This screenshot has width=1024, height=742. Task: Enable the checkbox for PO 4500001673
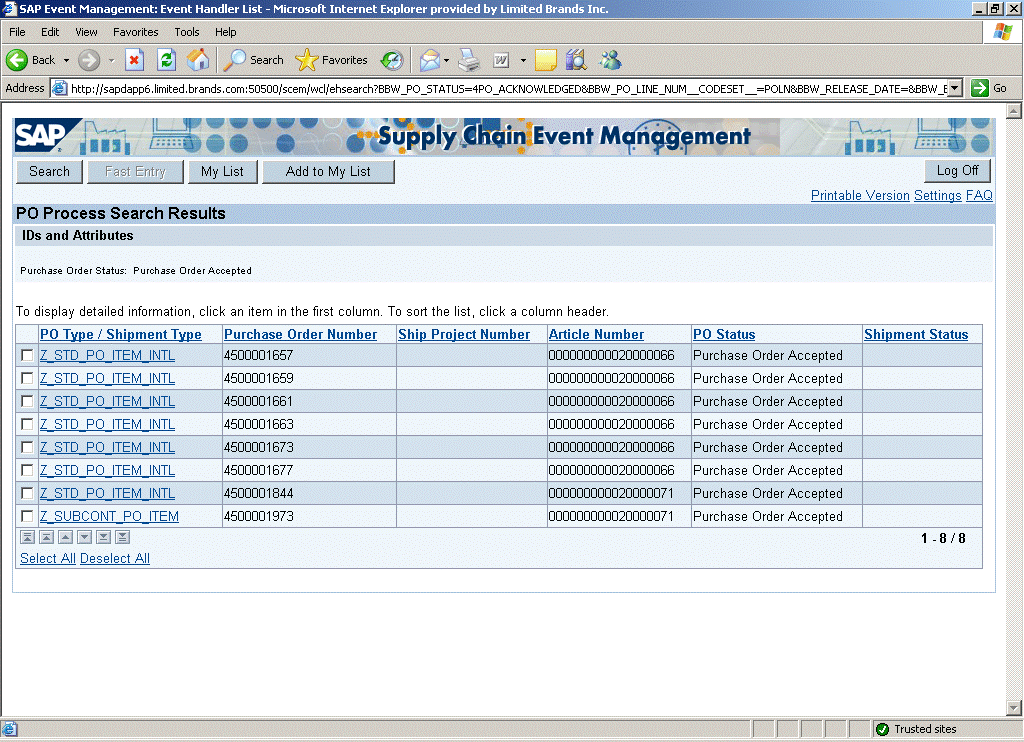tap(27, 447)
